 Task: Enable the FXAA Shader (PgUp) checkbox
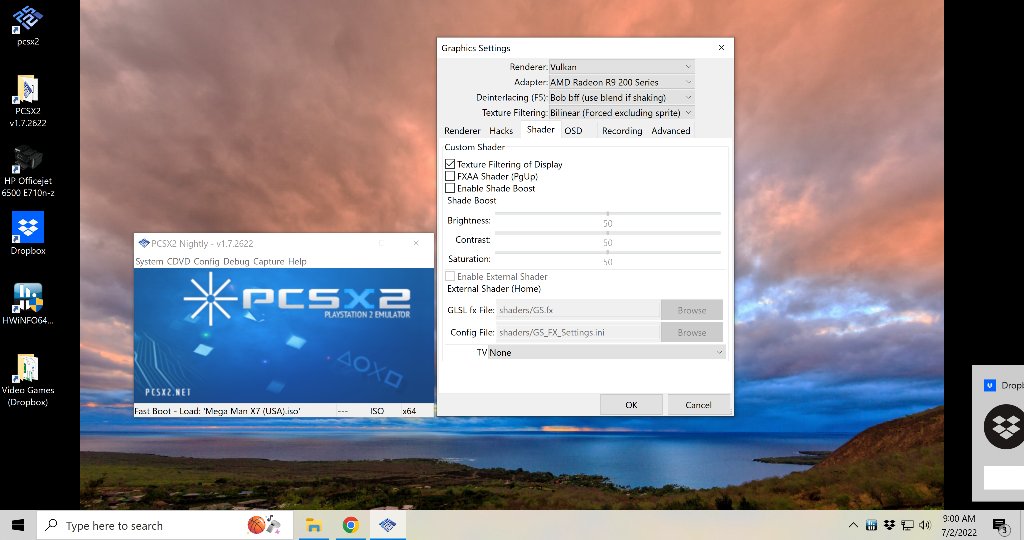[450, 176]
